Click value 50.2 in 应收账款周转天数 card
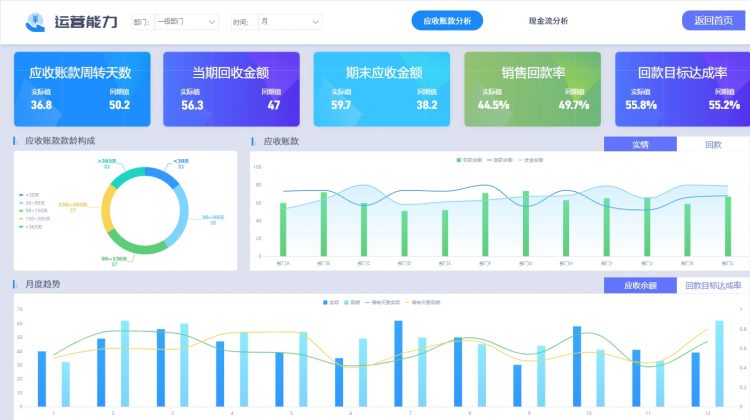Image resolution: width=750 pixels, height=420 pixels. point(120,105)
